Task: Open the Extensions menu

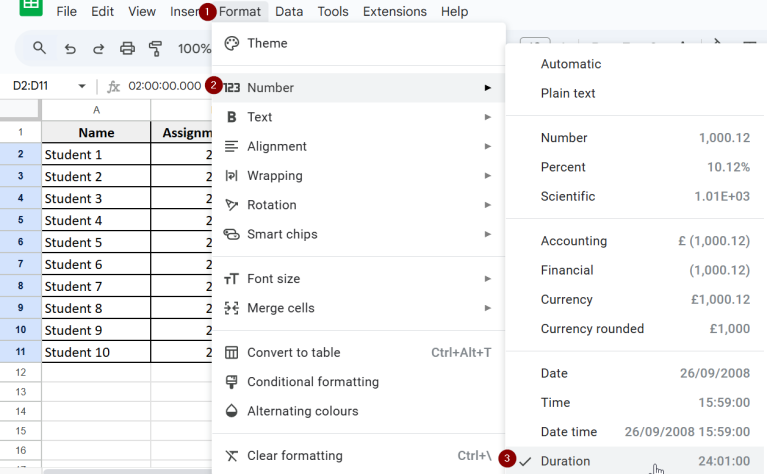Action: tap(394, 11)
